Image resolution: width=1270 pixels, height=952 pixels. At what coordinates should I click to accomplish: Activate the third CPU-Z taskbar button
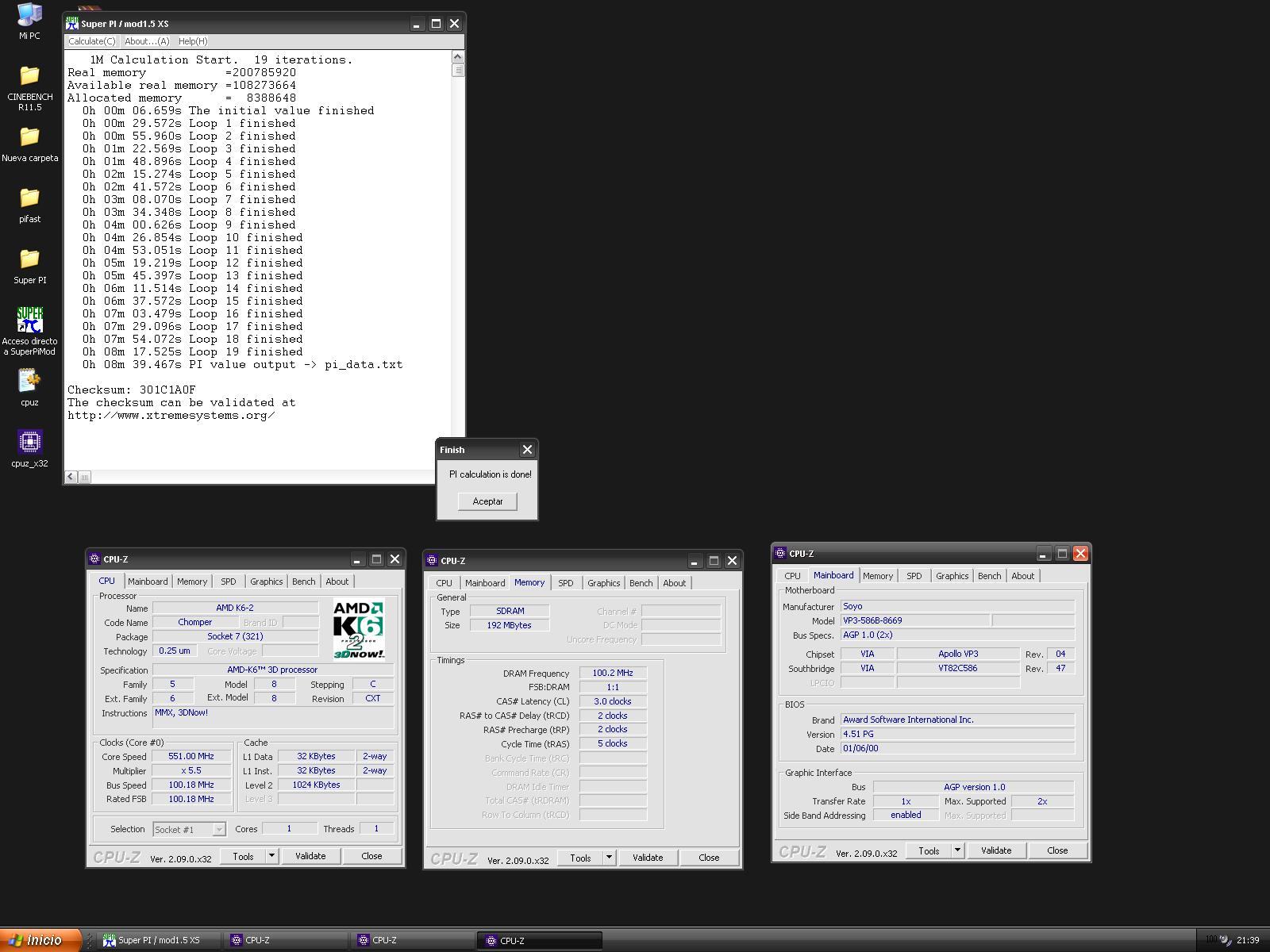pyautogui.click(x=541, y=940)
